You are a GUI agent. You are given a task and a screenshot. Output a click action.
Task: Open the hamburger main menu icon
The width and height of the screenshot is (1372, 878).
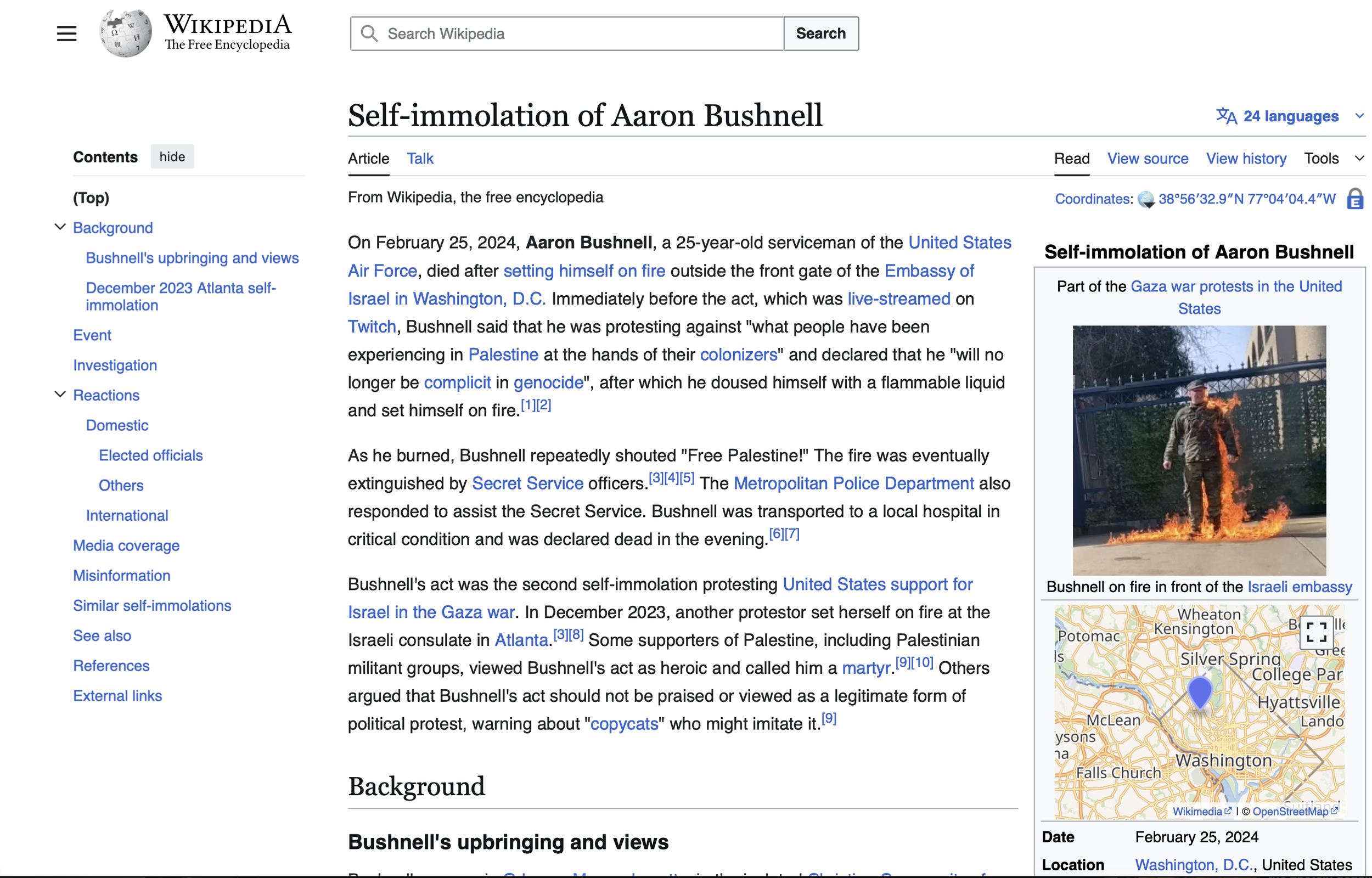pyautogui.click(x=67, y=33)
